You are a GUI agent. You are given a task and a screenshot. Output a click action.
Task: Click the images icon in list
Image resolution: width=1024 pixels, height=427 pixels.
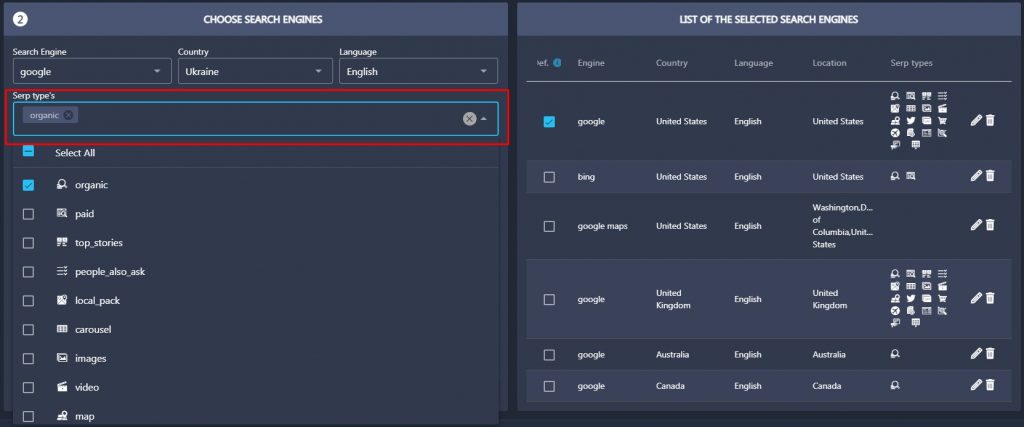click(x=62, y=358)
